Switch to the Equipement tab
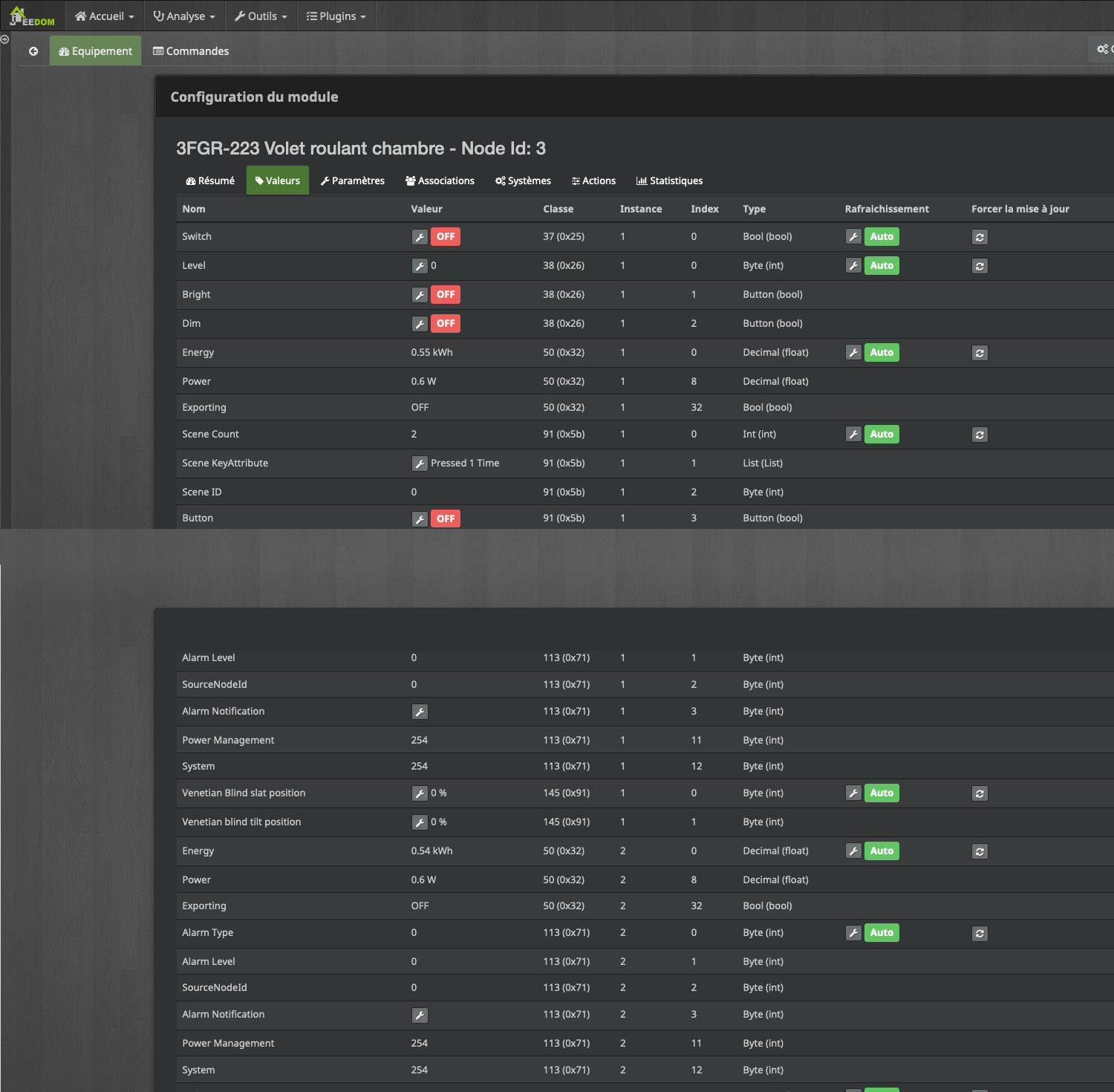 pos(95,51)
